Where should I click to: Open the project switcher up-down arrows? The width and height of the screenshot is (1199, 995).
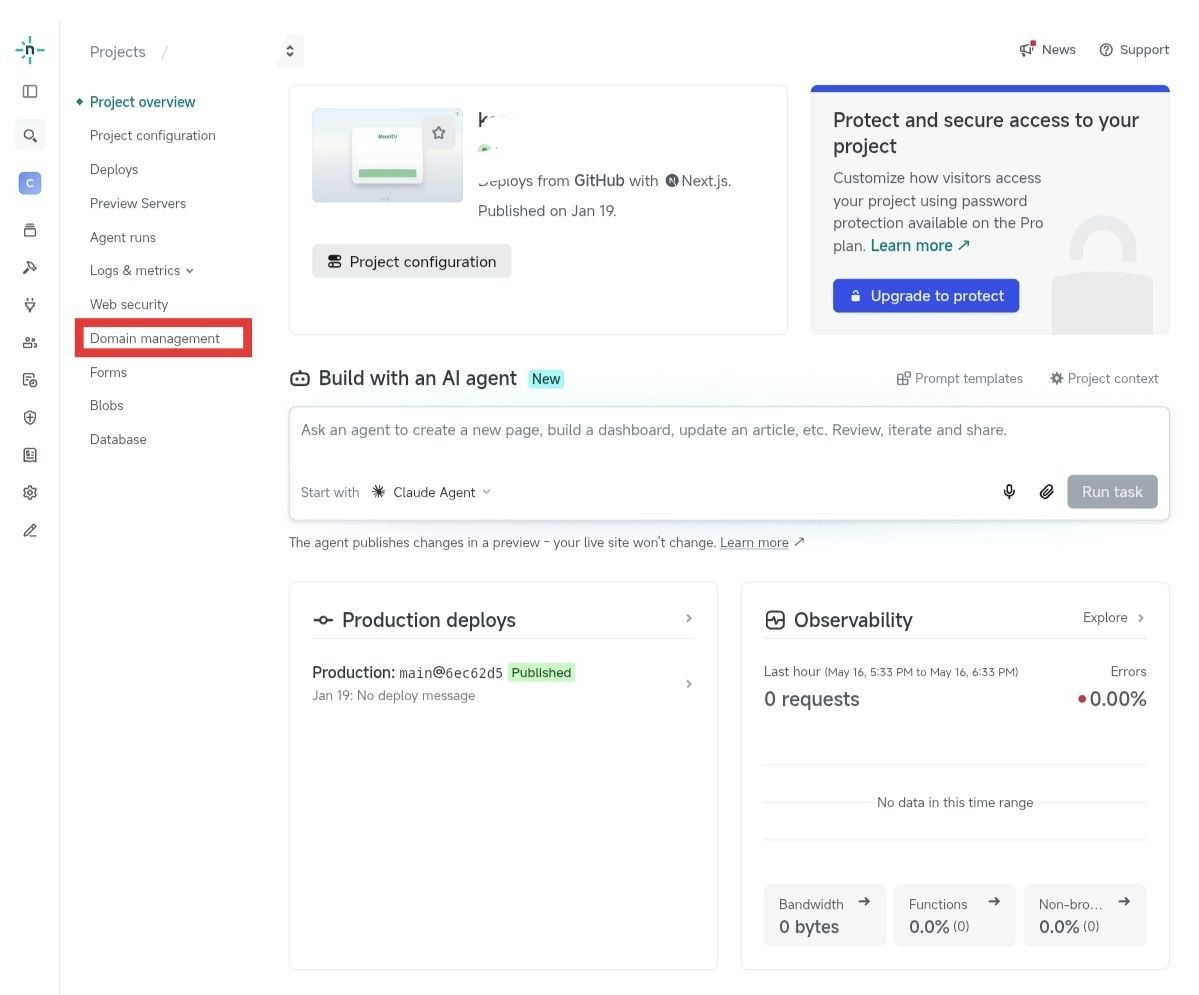(x=290, y=51)
